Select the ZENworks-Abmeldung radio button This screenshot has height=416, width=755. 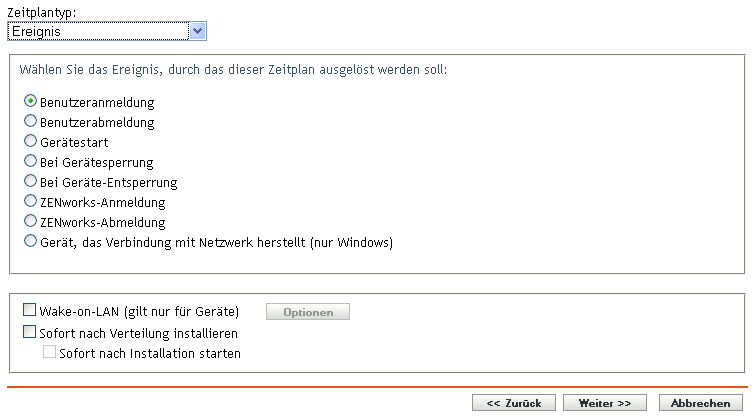click(30, 222)
